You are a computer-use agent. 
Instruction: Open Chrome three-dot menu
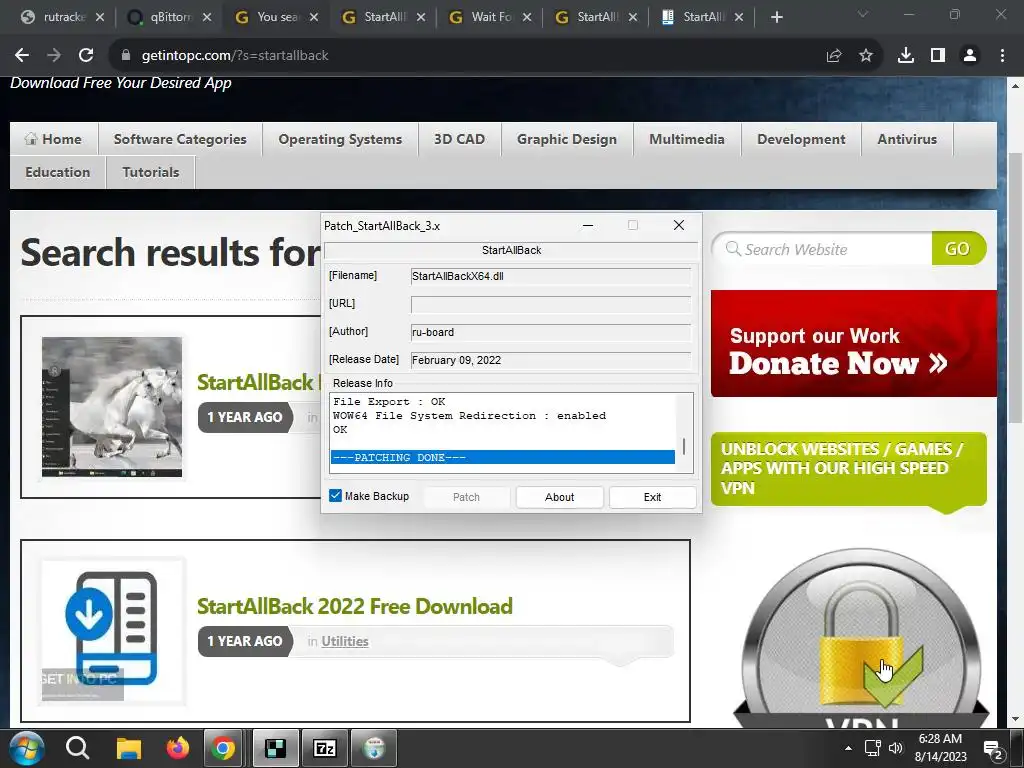[x=1002, y=56]
